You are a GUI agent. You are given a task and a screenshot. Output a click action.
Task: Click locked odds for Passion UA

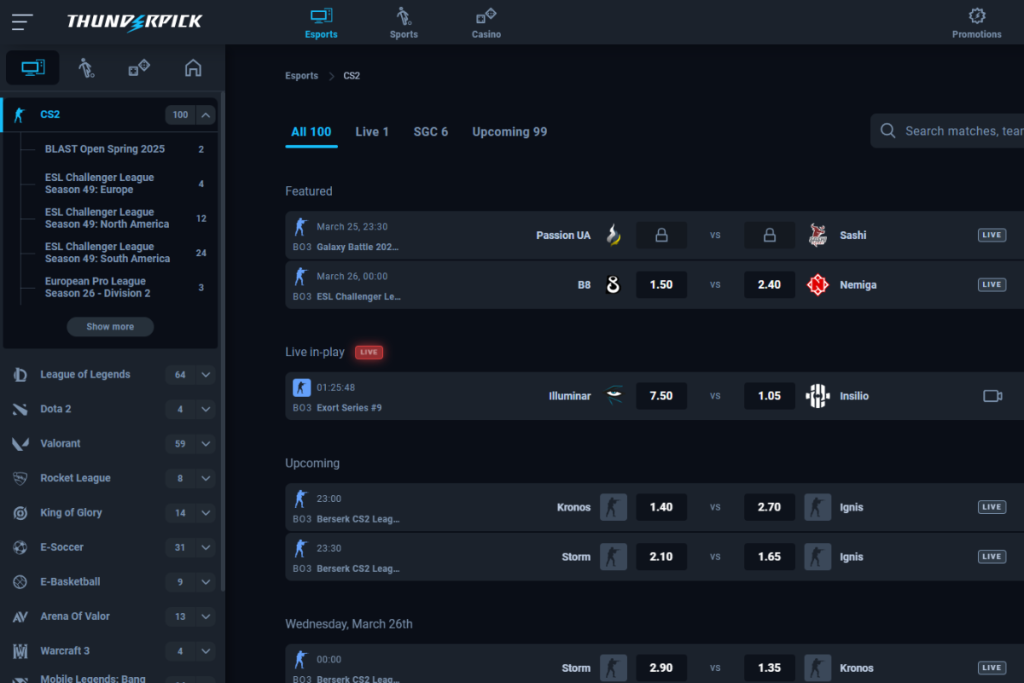click(661, 235)
